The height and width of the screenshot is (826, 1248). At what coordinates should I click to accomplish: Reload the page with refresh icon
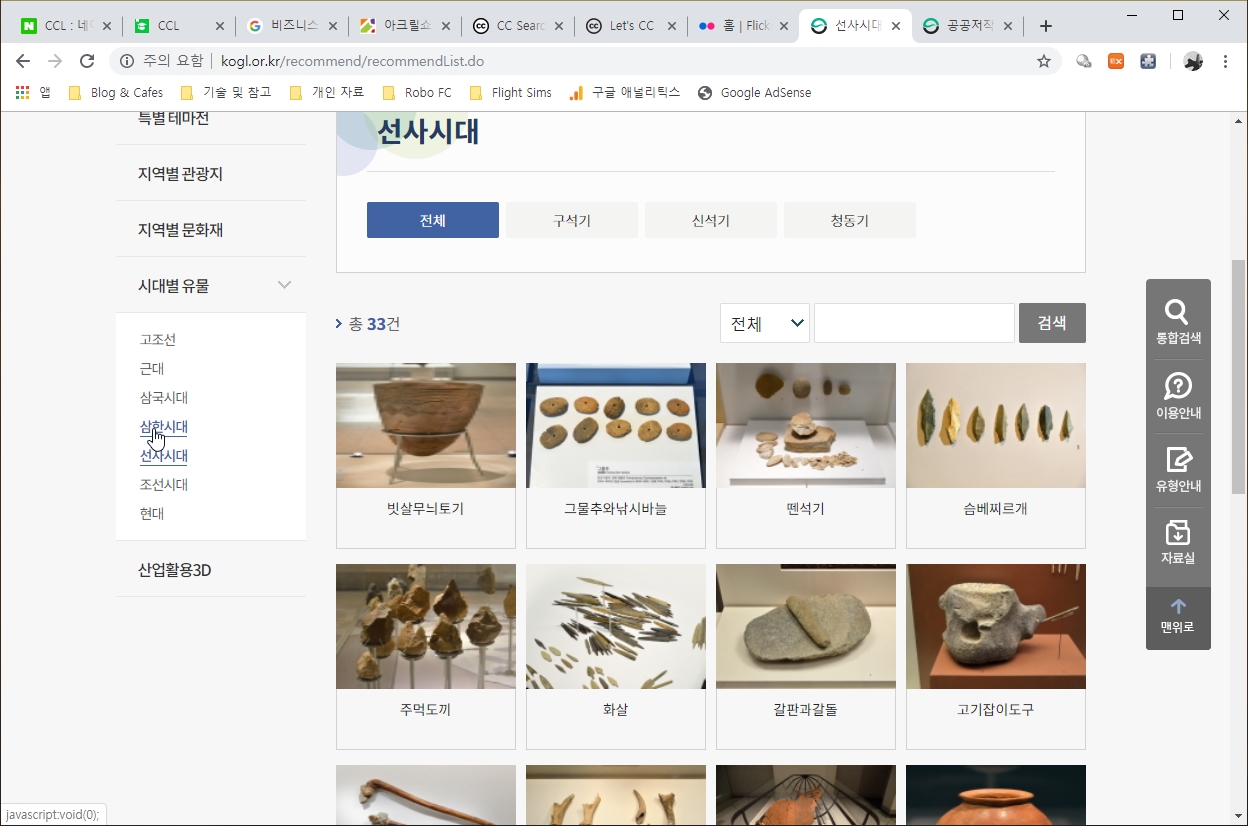click(x=87, y=61)
